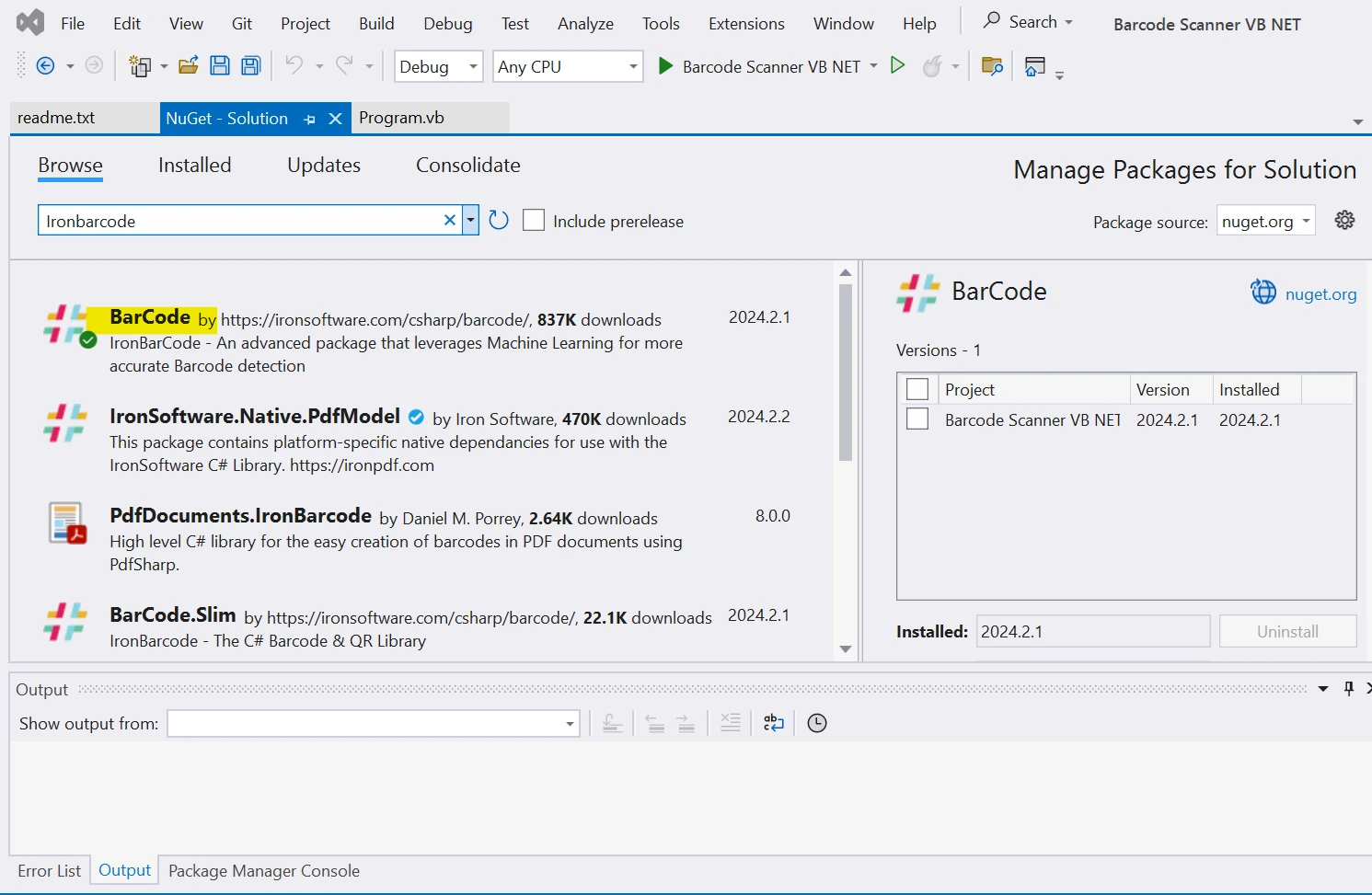This screenshot has height=895, width=1372.
Task: Click the Open File folder icon
Action: (189, 65)
